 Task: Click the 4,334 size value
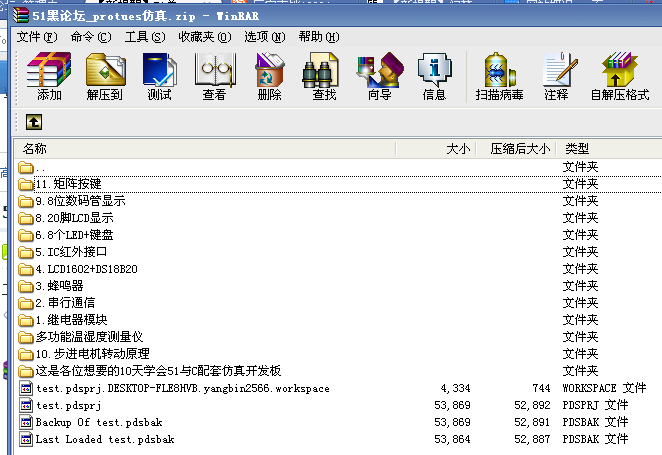pyautogui.click(x=455, y=388)
